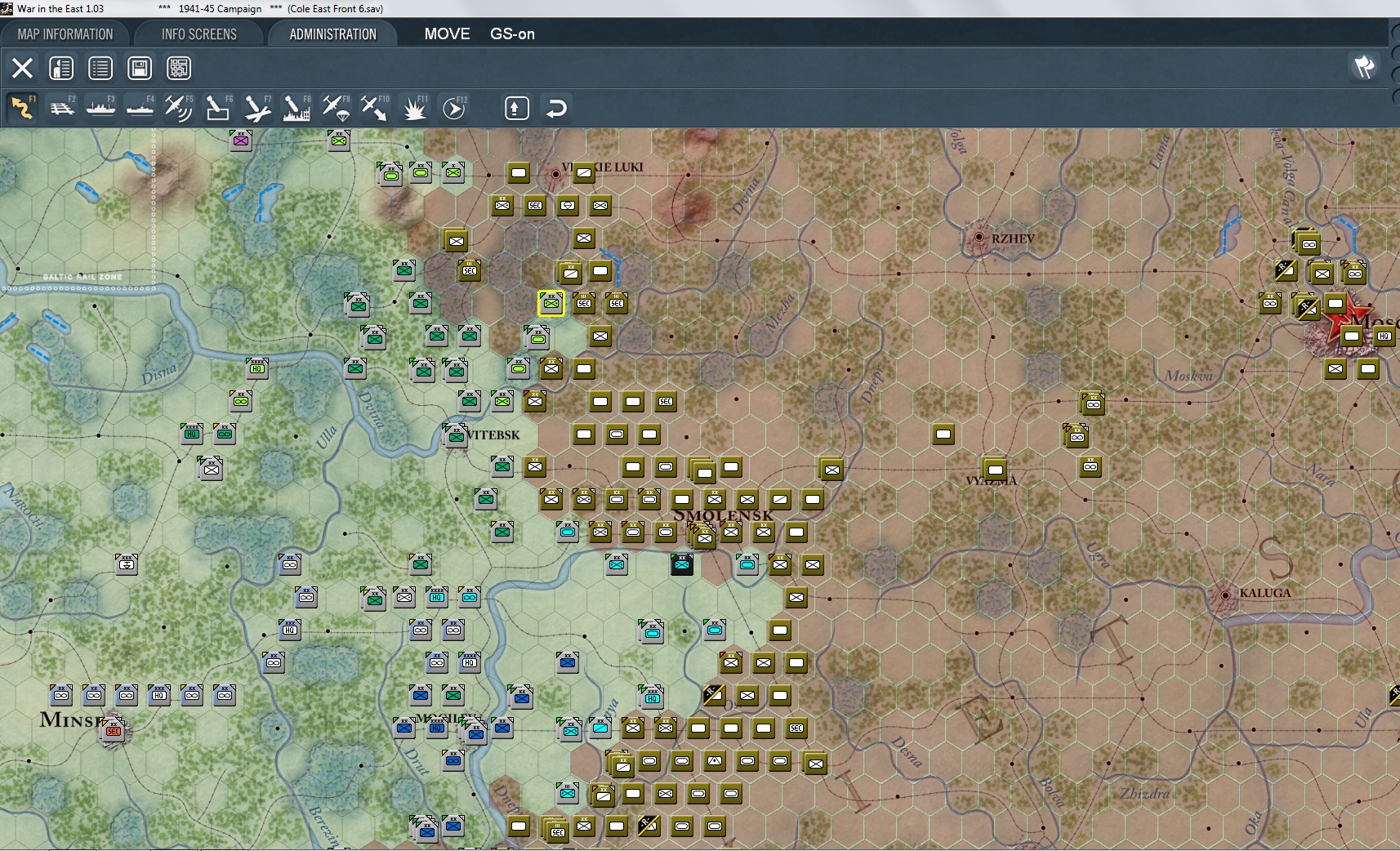Select the HQ counter near Disna river
The height and width of the screenshot is (851, 1400).
tap(257, 368)
